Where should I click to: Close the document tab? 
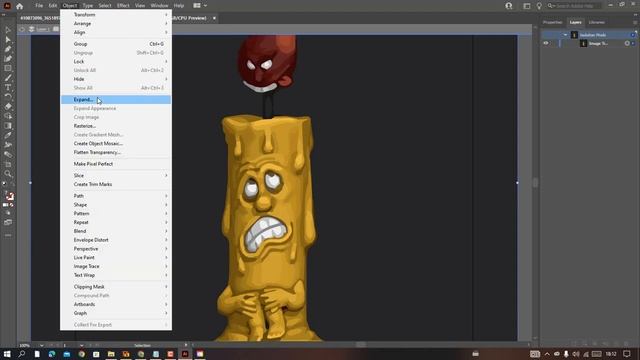click(x=214, y=18)
